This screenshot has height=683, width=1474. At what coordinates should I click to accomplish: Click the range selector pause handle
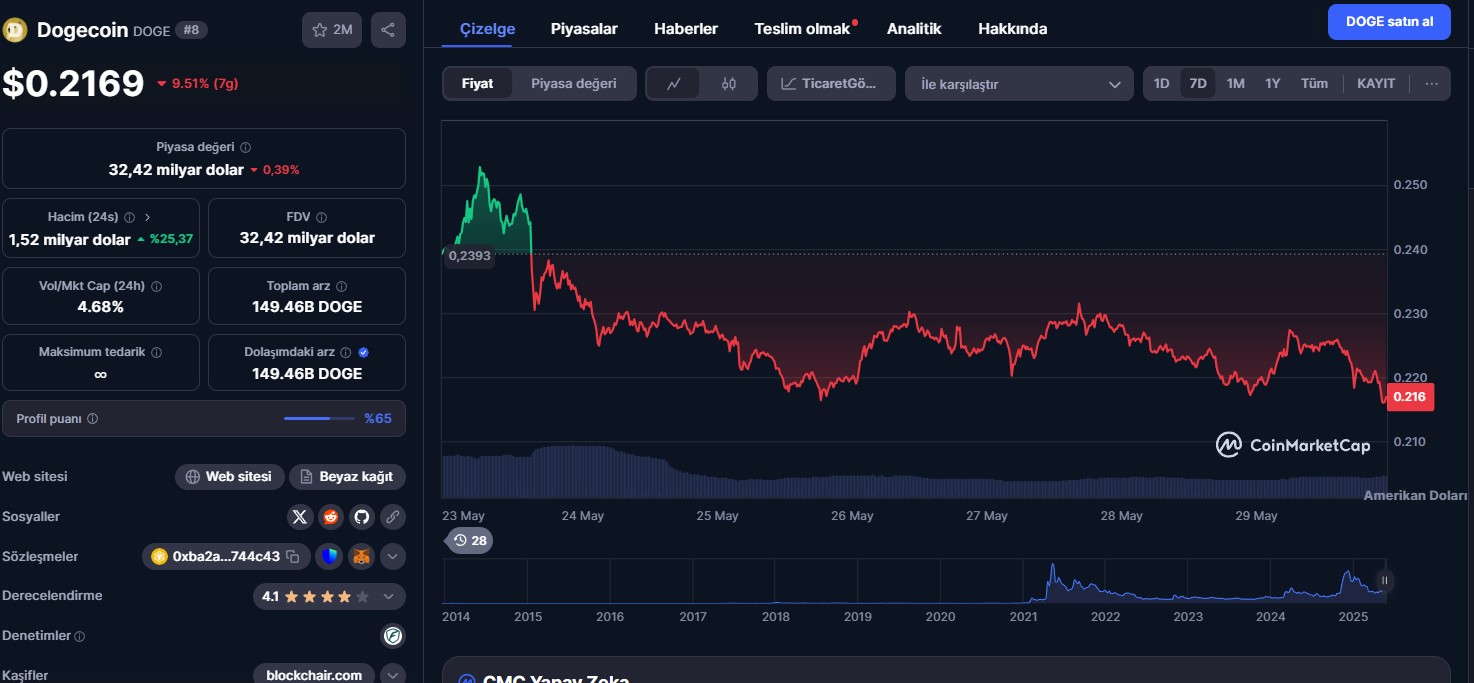point(1385,580)
